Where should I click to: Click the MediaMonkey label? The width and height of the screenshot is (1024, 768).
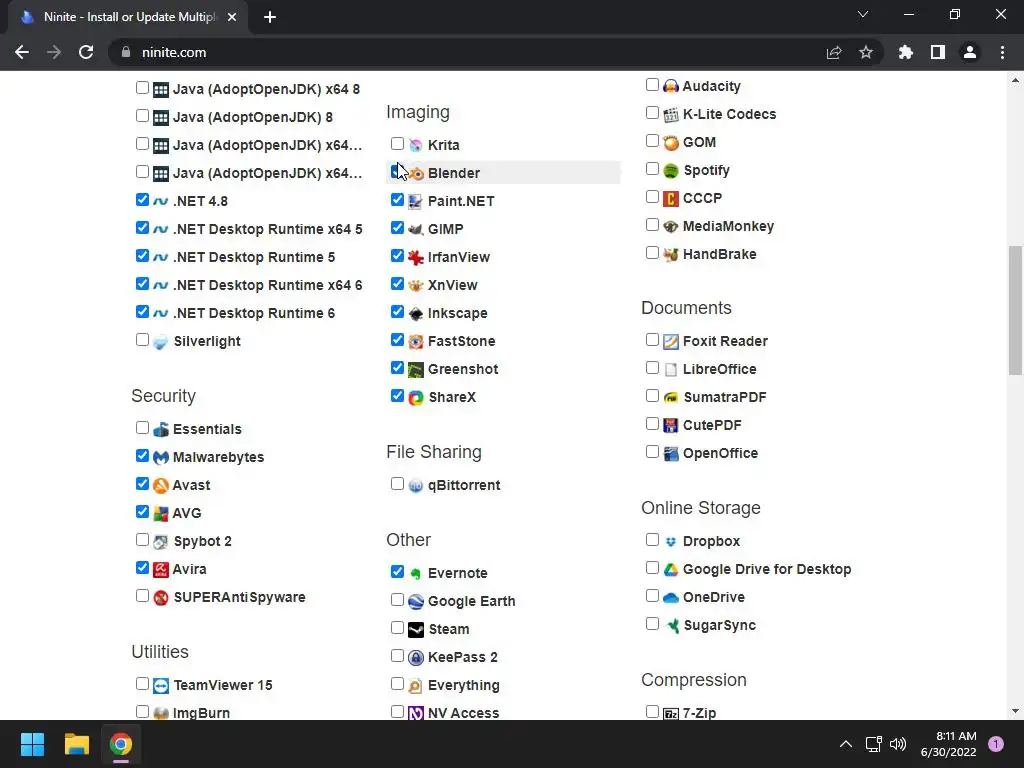tap(728, 227)
